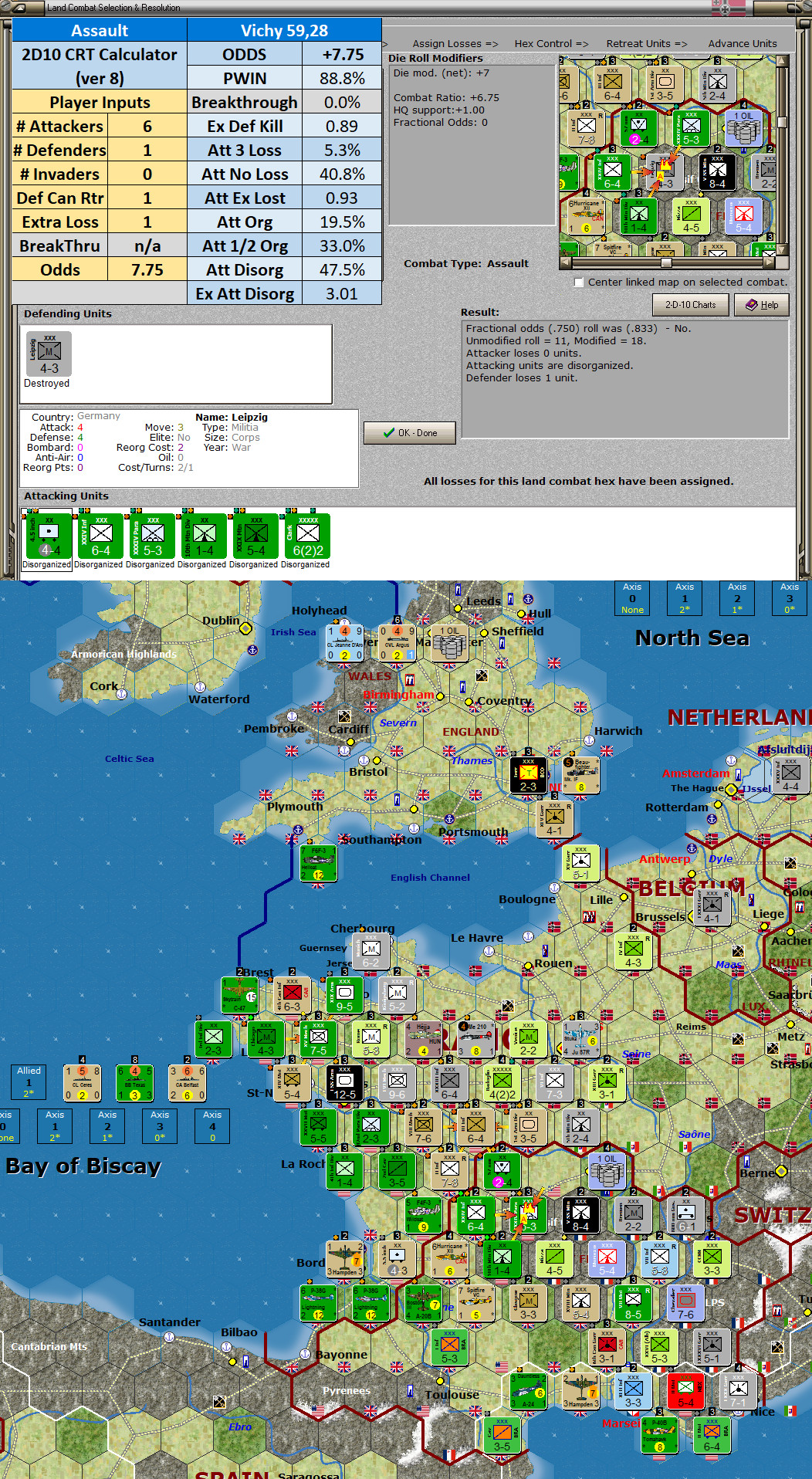This screenshot has width=812, height=1479.
Task: Click the Att Disorg 47.5% value
Action: click(x=342, y=269)
